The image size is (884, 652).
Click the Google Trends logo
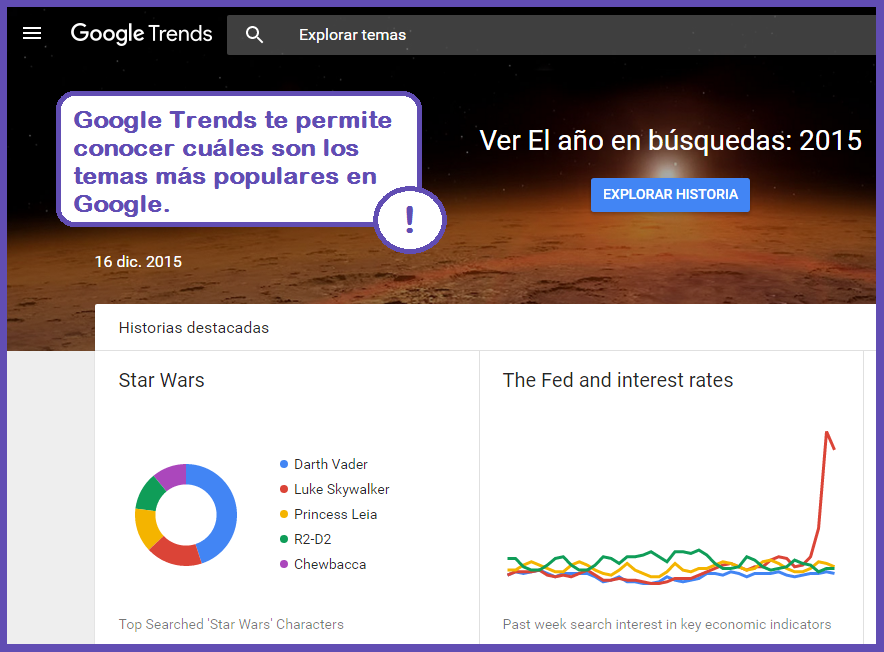142,34
